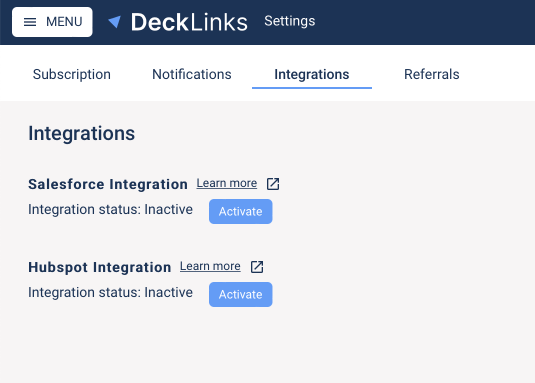Select the Integrations tab
The image size is (535, 383).
312,74
